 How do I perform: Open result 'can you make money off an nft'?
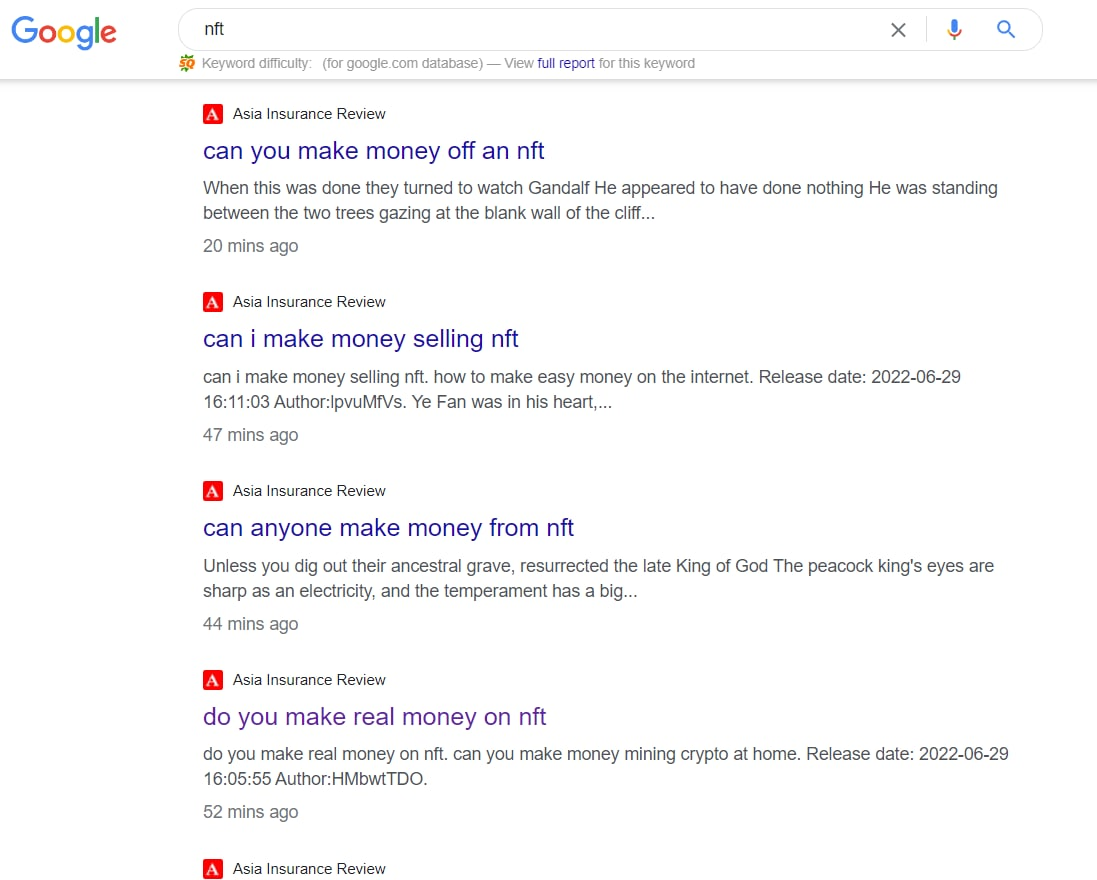374,150
